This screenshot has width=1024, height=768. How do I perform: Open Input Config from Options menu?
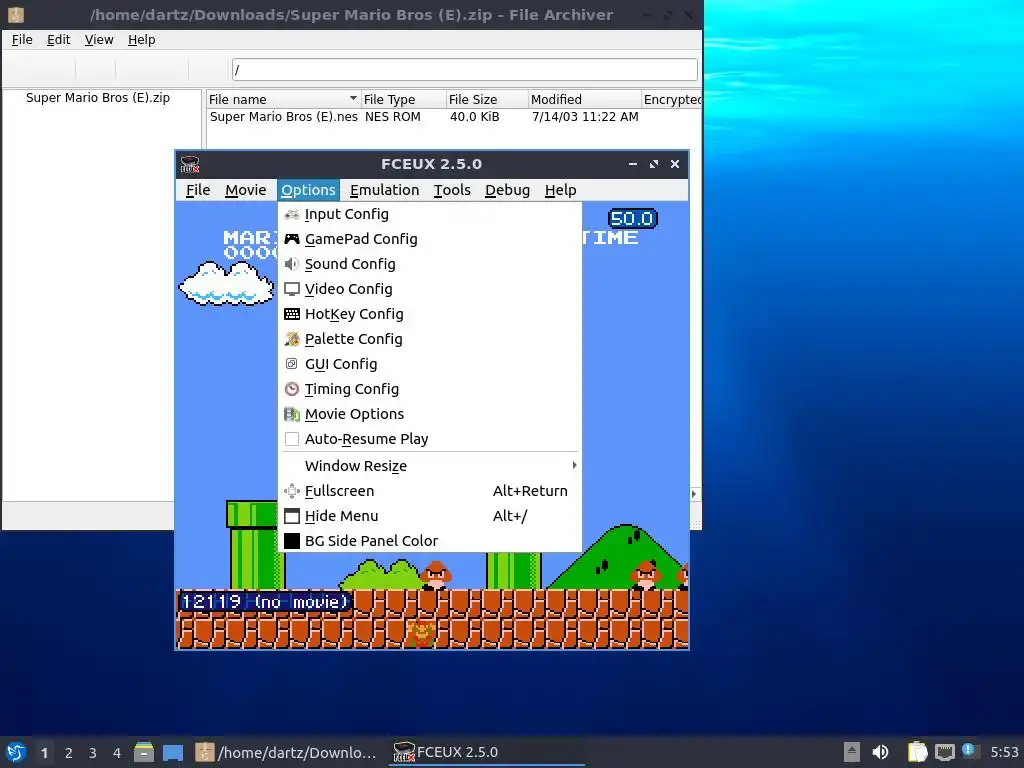(x=430, y=214)
